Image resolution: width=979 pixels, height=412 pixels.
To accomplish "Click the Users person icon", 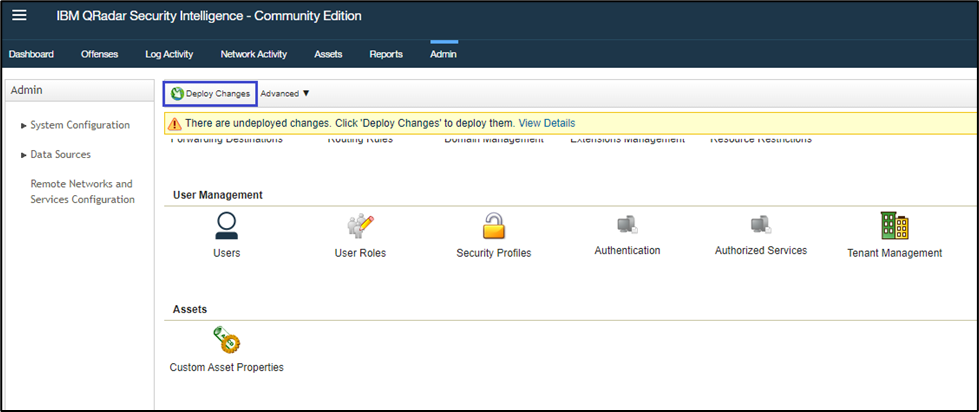I will pyautogui.click(x=227, y=226).
